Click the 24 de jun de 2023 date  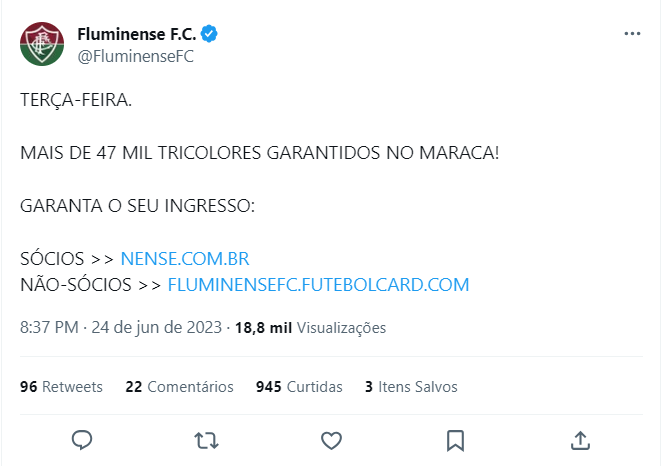(156, 327)
